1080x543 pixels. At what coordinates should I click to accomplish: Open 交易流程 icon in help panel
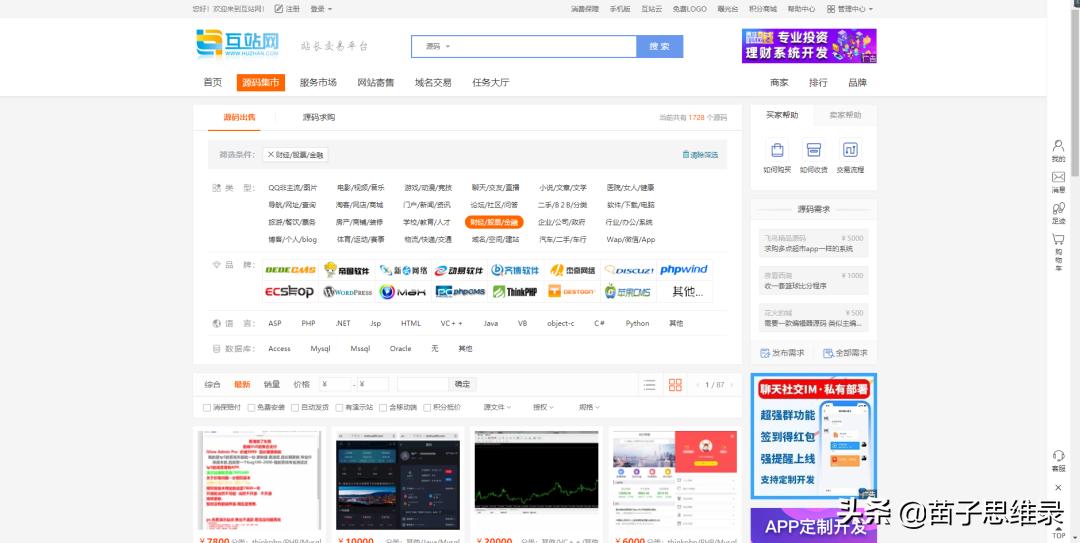pyautogui.click(x=850, y=150)
